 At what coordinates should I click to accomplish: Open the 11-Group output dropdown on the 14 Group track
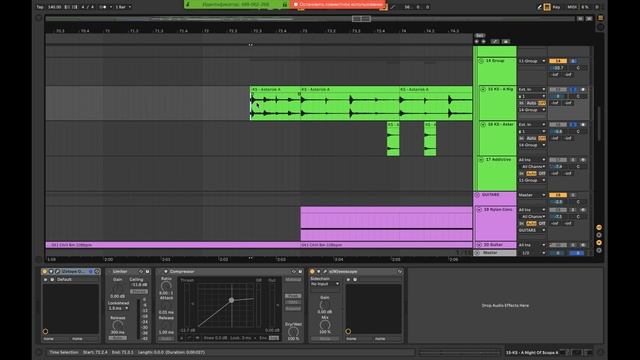click(x=532, y=61)
